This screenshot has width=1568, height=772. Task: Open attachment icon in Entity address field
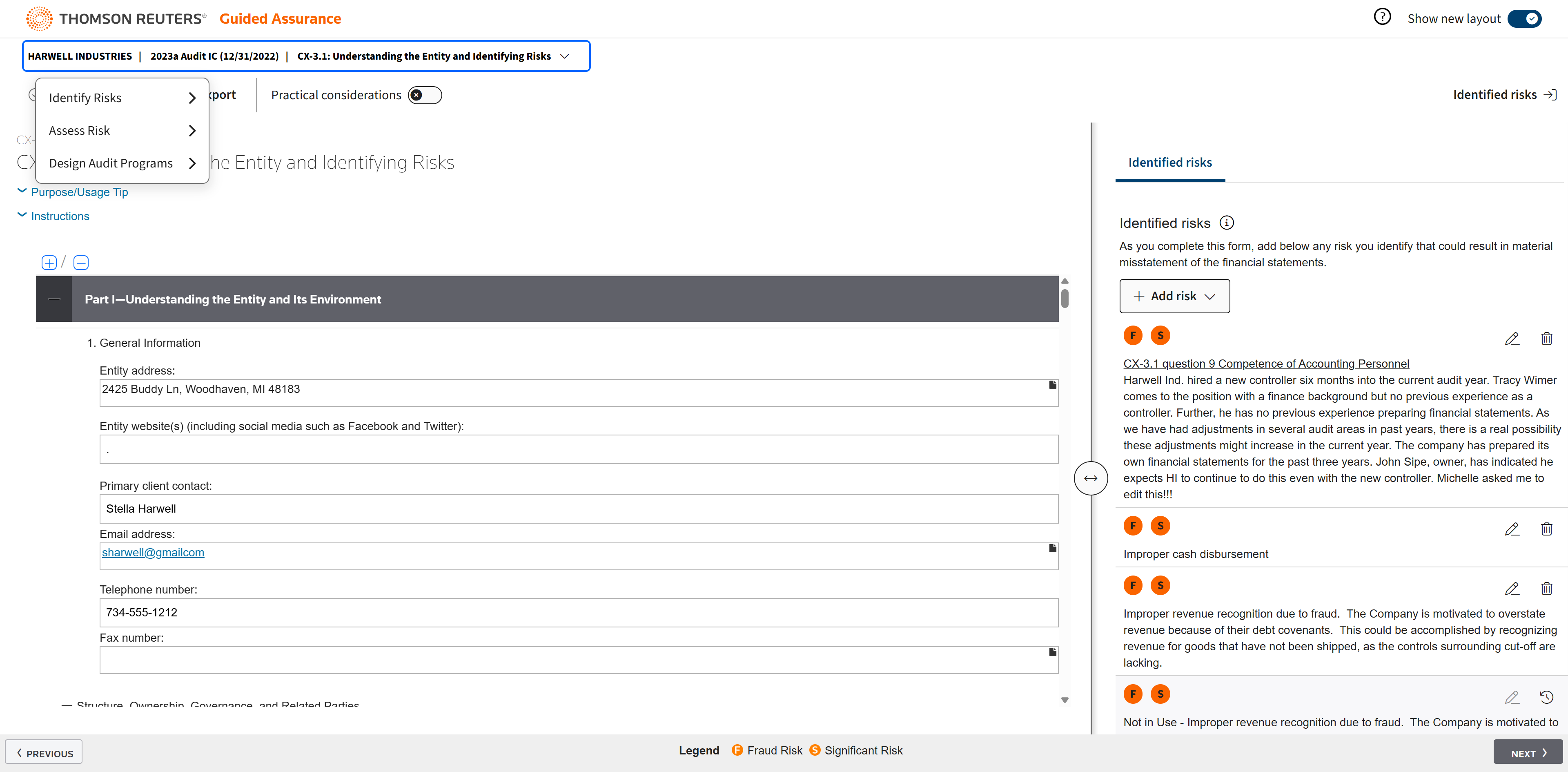click(1052, 385)
